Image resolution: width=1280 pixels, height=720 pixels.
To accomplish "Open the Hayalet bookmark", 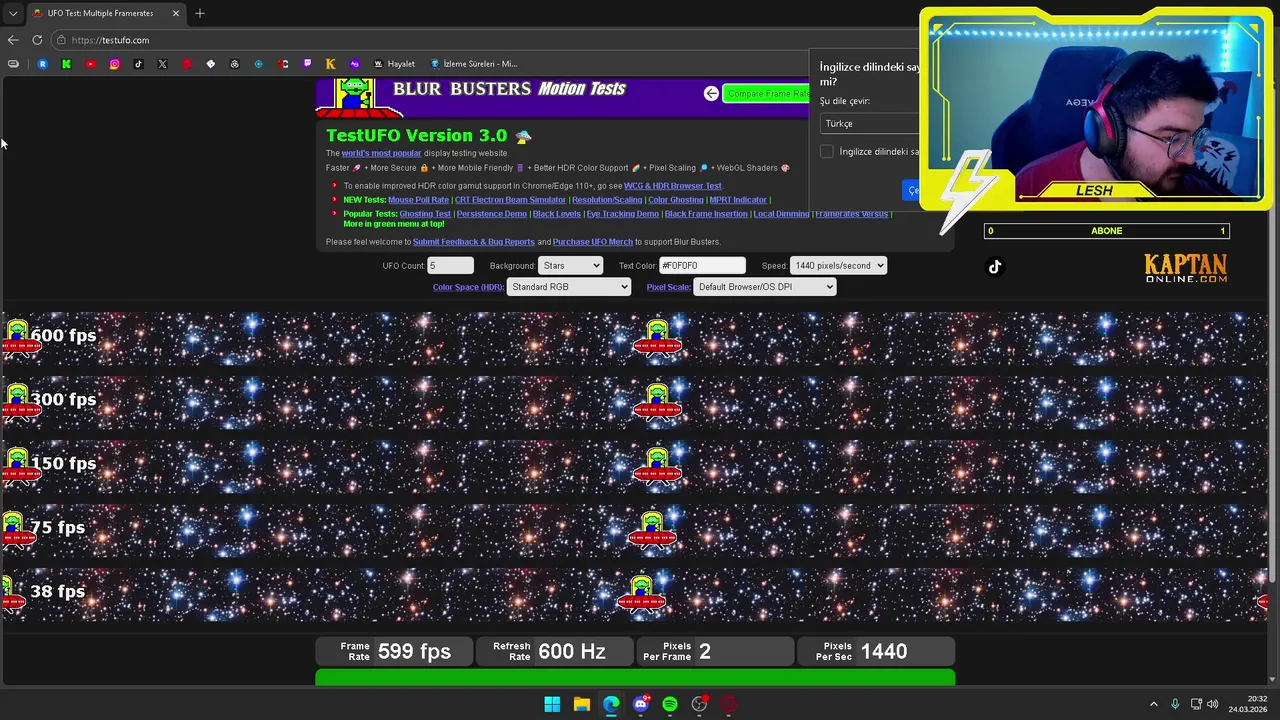I will pyautogui.click(x=394, y=64).
